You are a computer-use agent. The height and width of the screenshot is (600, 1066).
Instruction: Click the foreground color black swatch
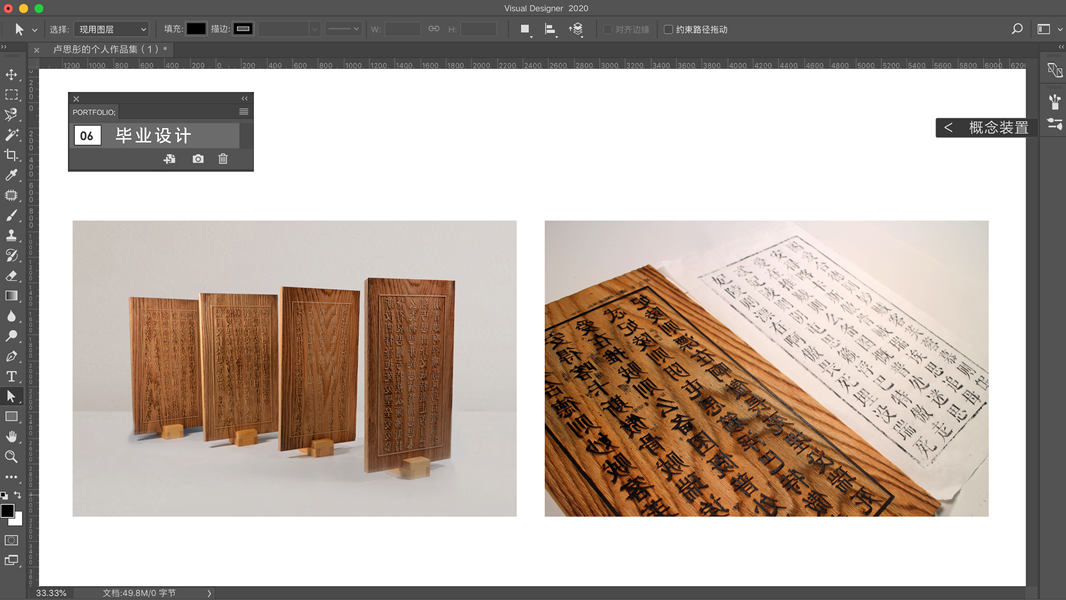7,510
